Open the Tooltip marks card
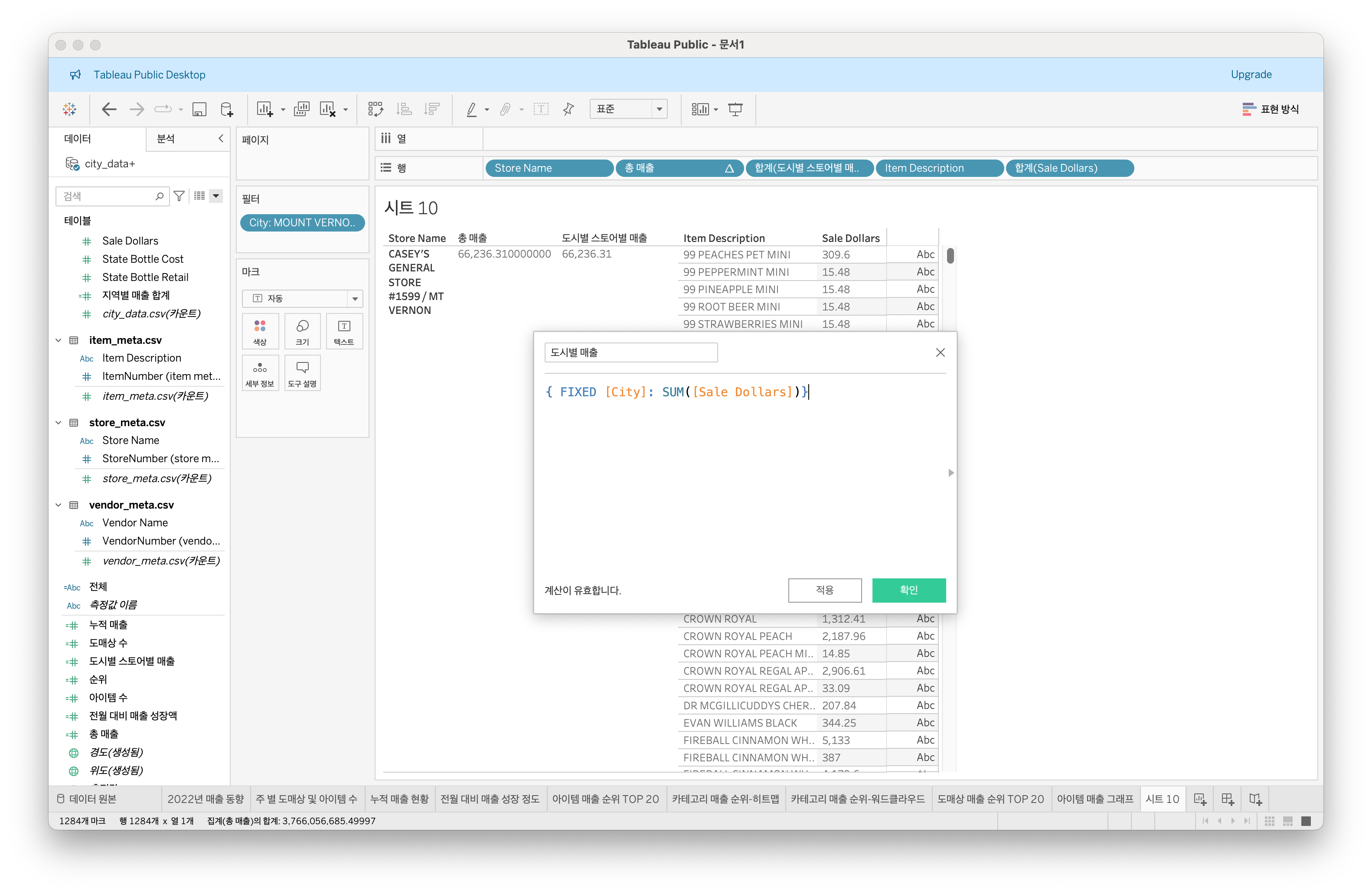 coord(302,373)
